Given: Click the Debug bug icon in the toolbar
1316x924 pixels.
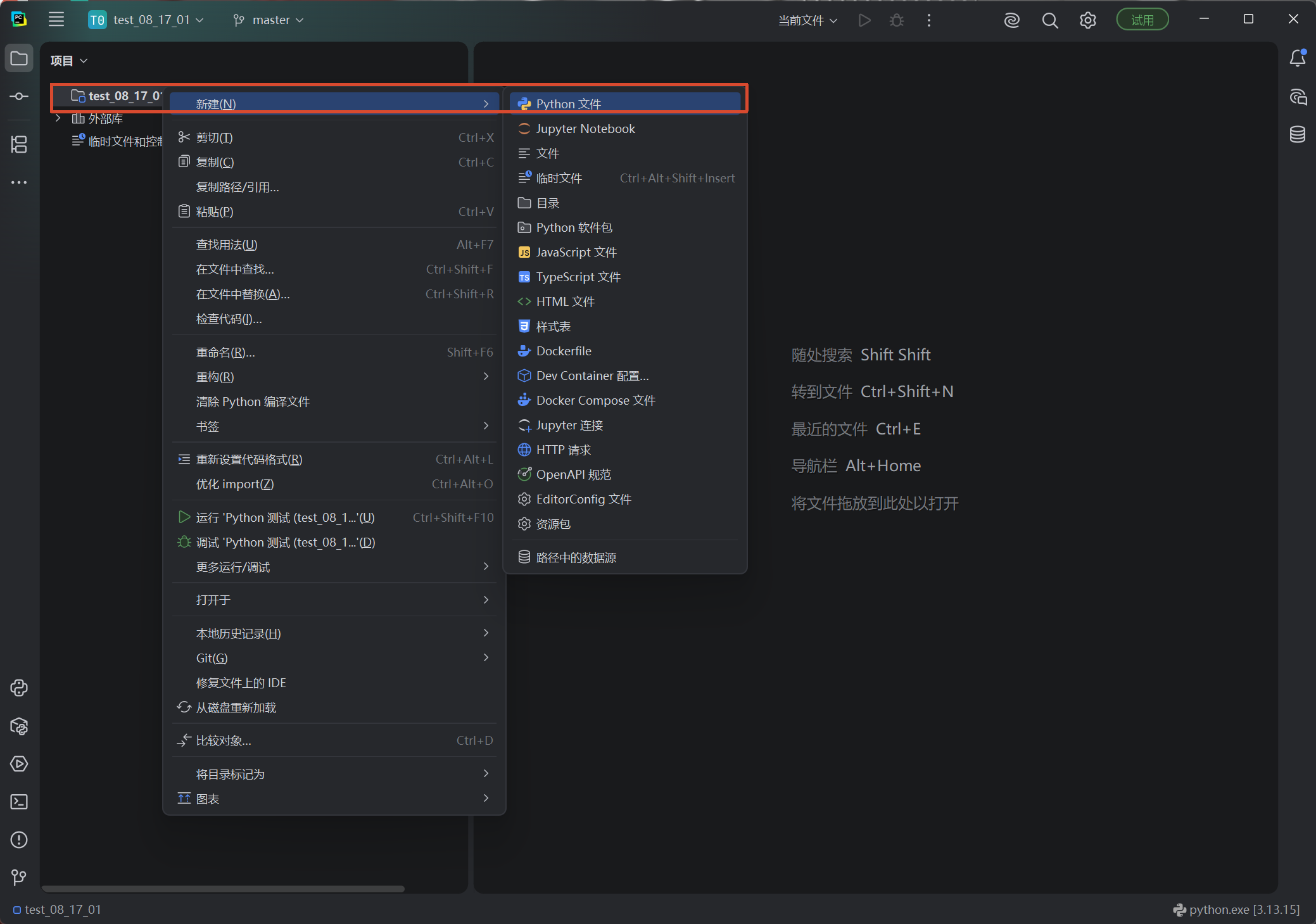Looking at the screenshot, I should (897, 20).
